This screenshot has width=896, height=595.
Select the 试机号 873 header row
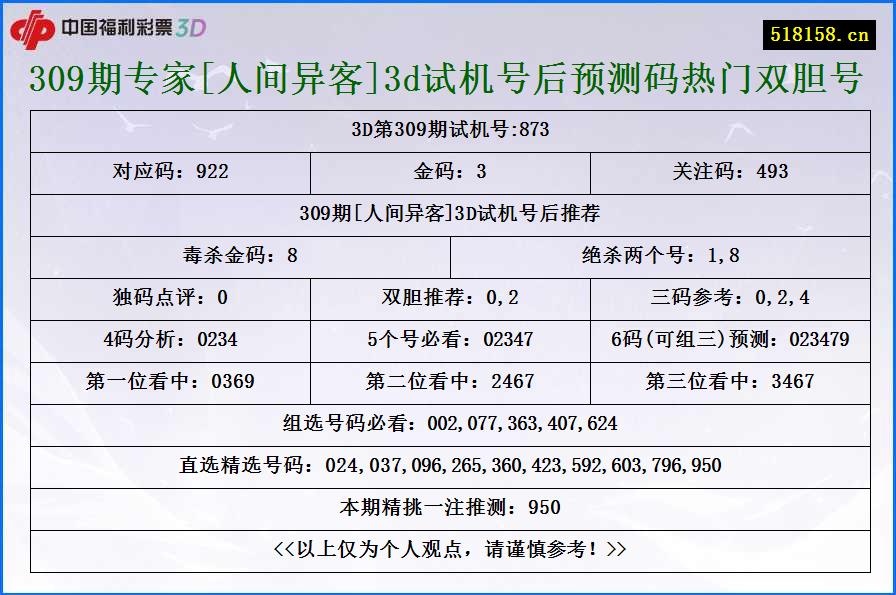[448, 128]
